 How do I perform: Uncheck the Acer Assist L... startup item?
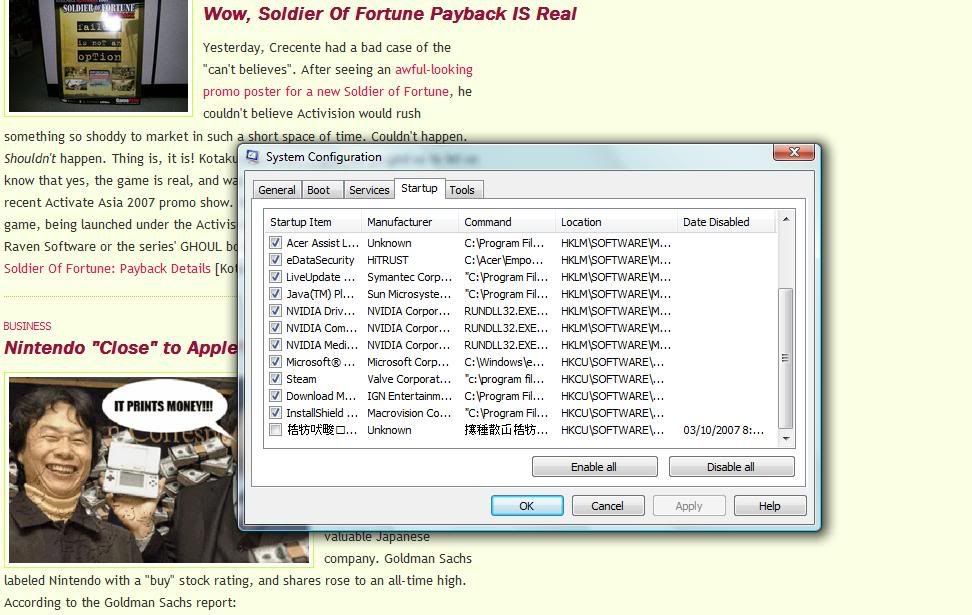point(275,243)
